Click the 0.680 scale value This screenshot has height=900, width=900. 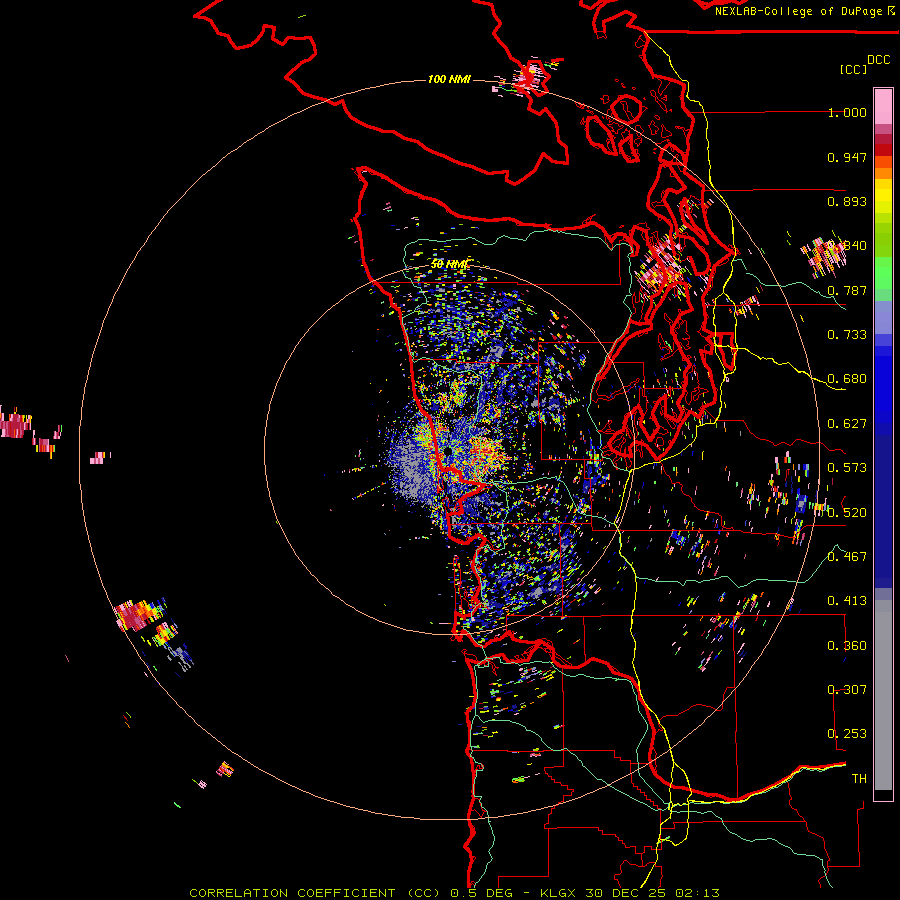coord(847,379)
